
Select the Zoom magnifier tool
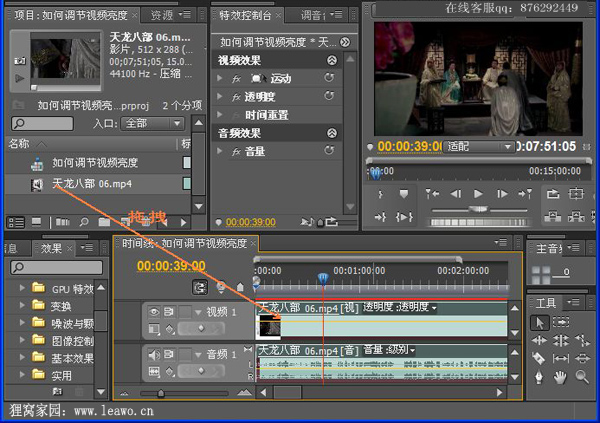point(582,377)
